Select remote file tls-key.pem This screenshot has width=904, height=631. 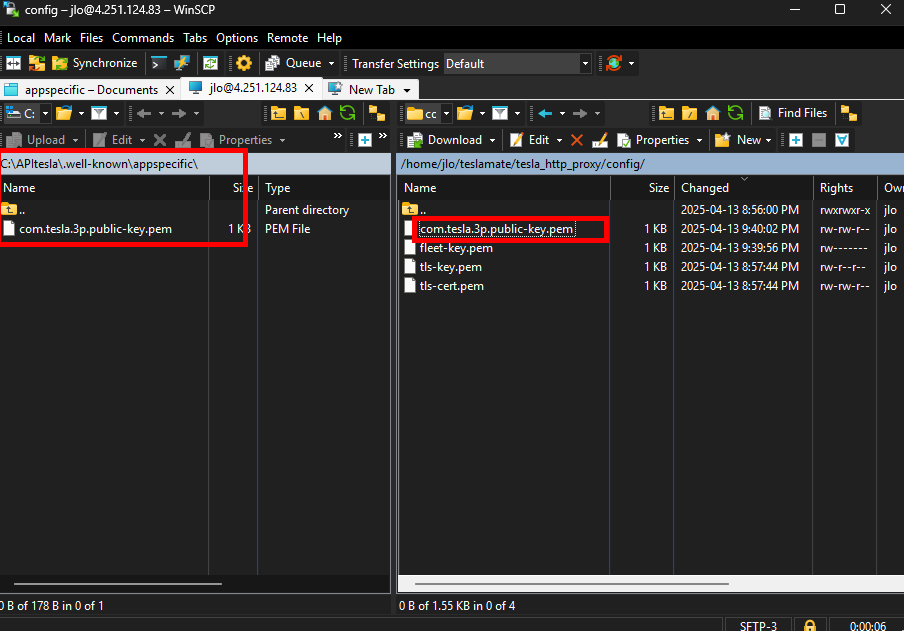451,267
